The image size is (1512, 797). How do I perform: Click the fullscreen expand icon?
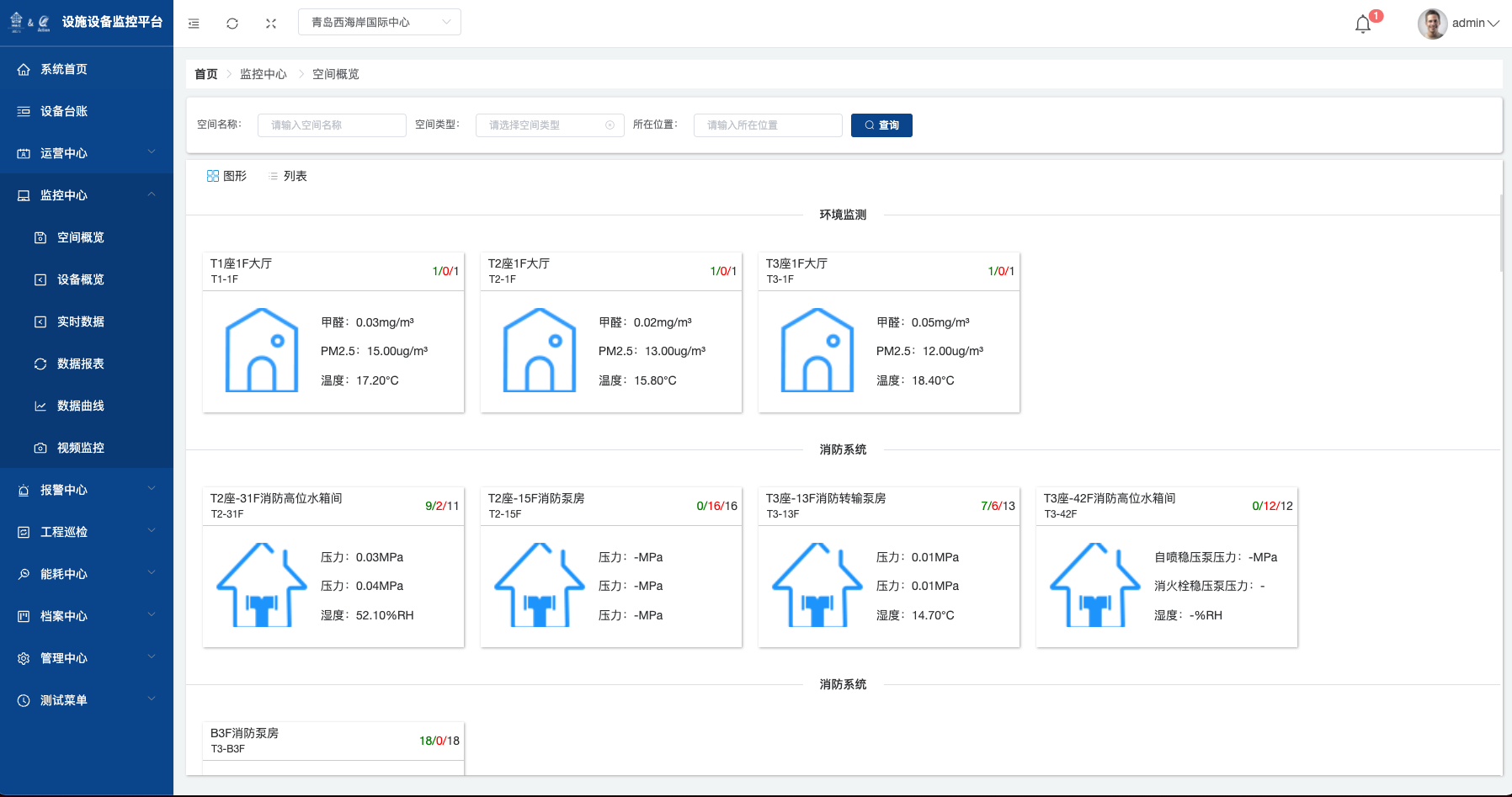coord(271,24)
